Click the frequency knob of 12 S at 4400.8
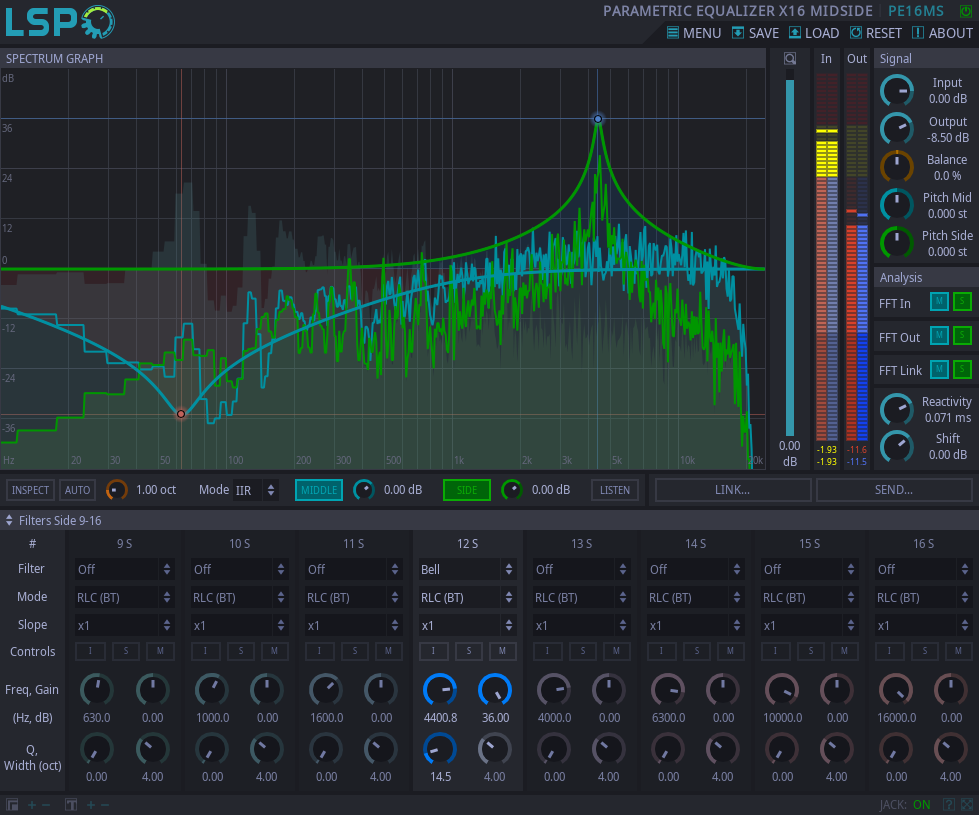This screenshot has width=979, height=815. click(440, 690)
